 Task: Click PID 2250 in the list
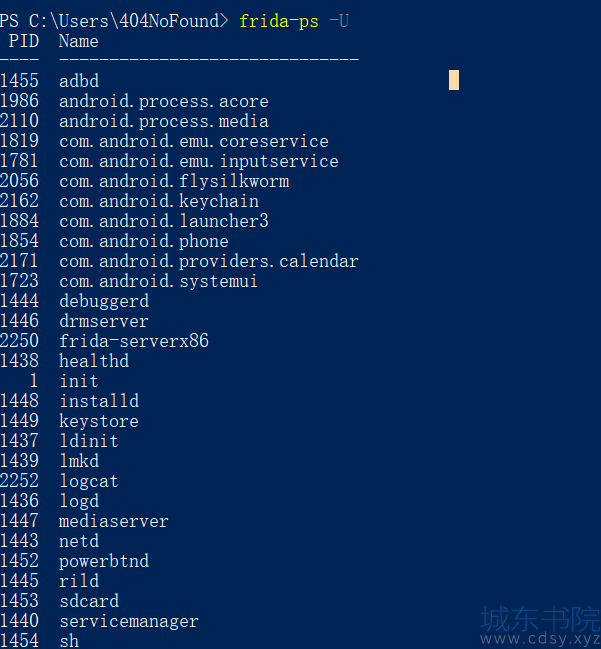[x=19, y=341]
